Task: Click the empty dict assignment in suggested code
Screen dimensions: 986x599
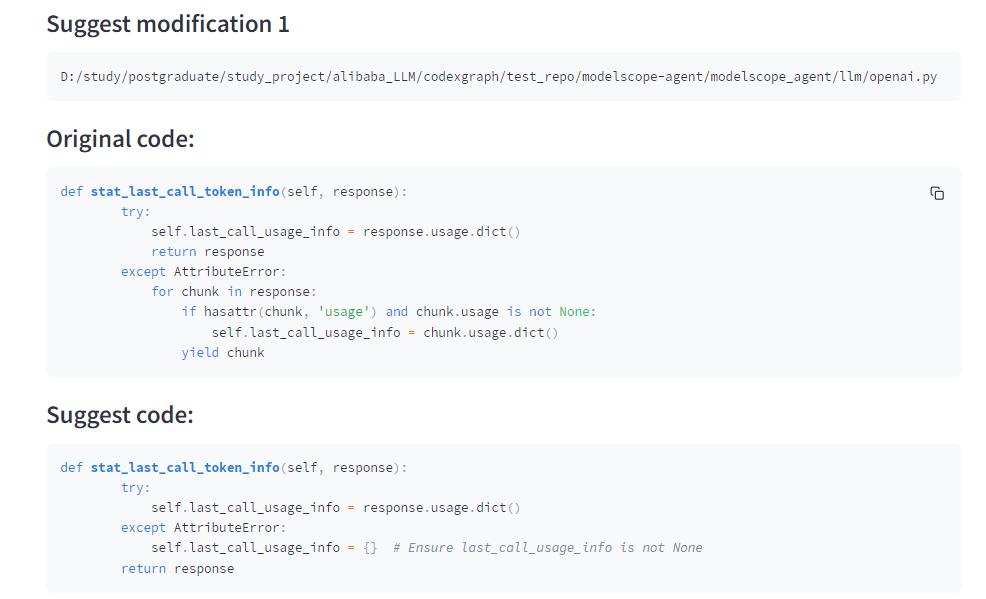Action: [369, 547]
